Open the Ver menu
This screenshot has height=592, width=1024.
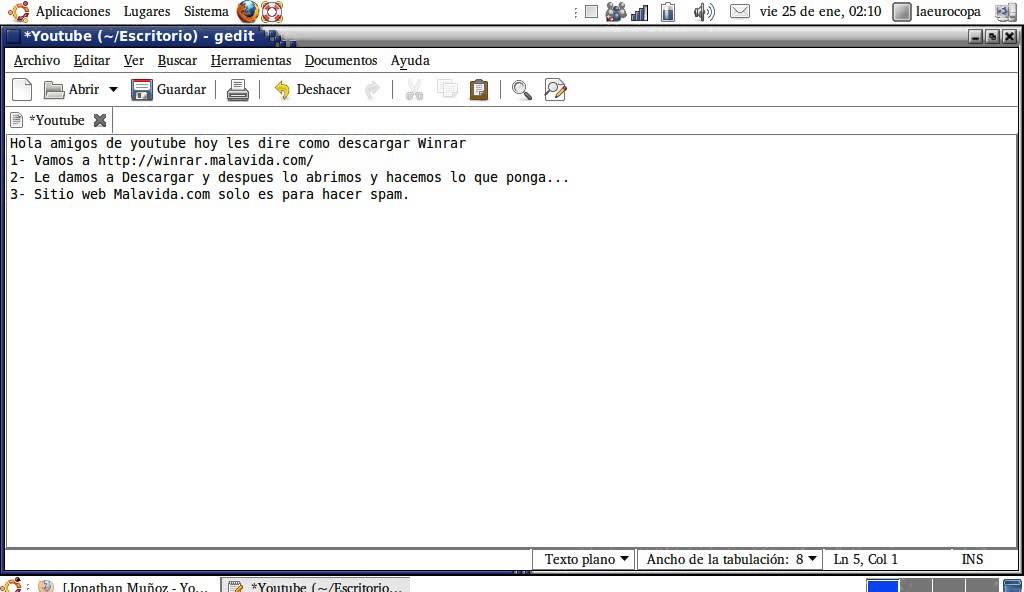(133, 60)
